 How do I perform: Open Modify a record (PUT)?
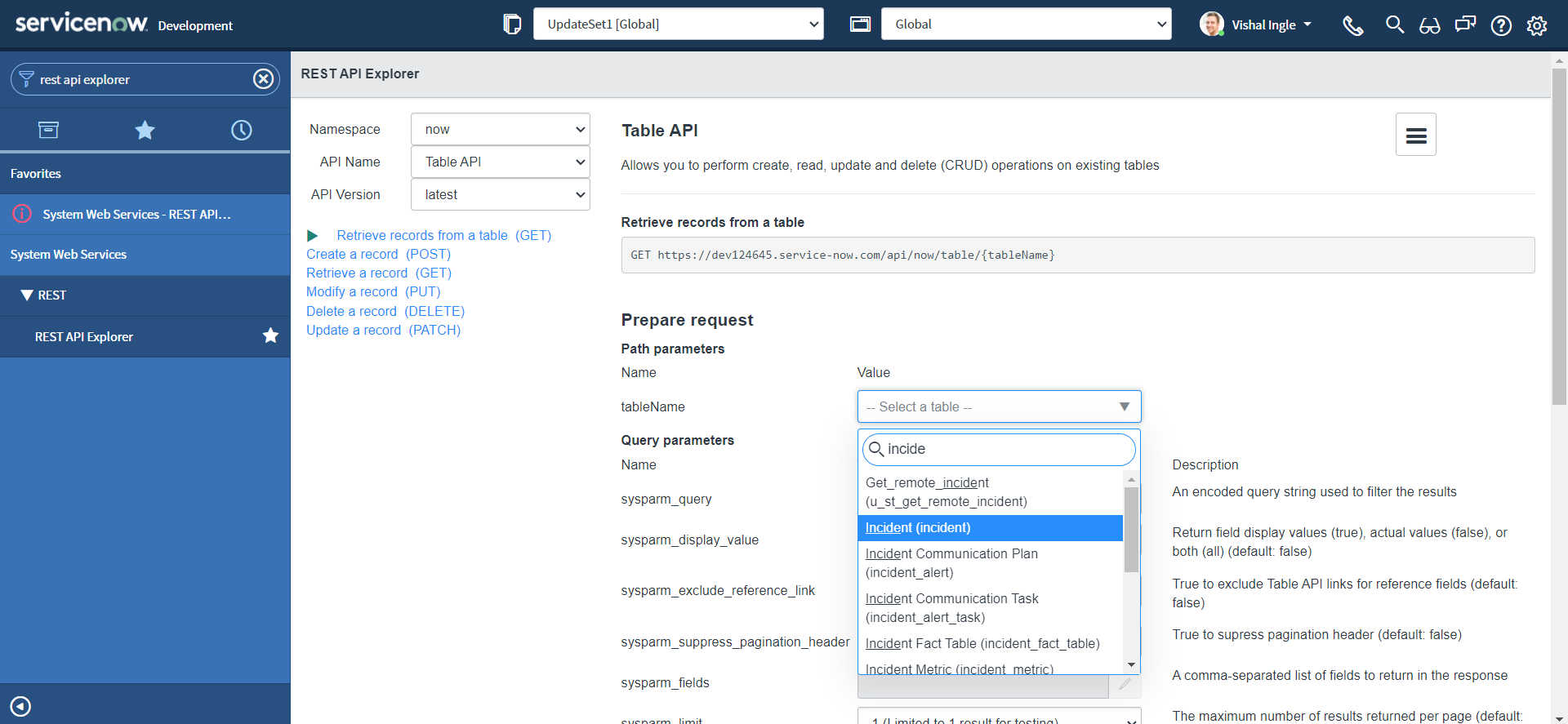point(373,291)
